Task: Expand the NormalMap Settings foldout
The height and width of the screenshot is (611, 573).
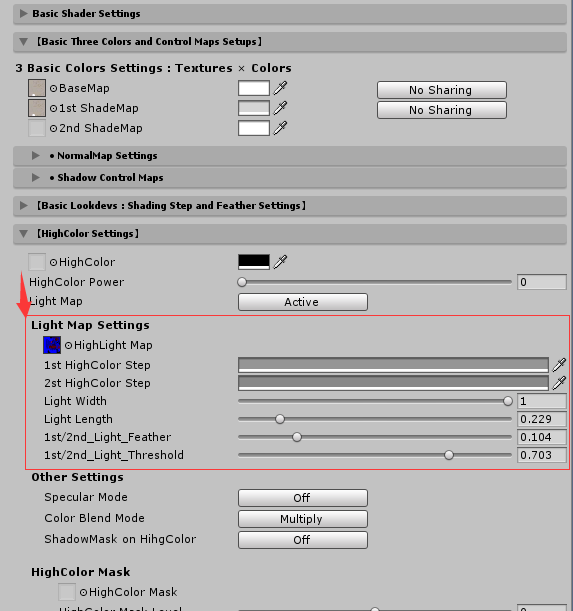Action: click(290, 156)
